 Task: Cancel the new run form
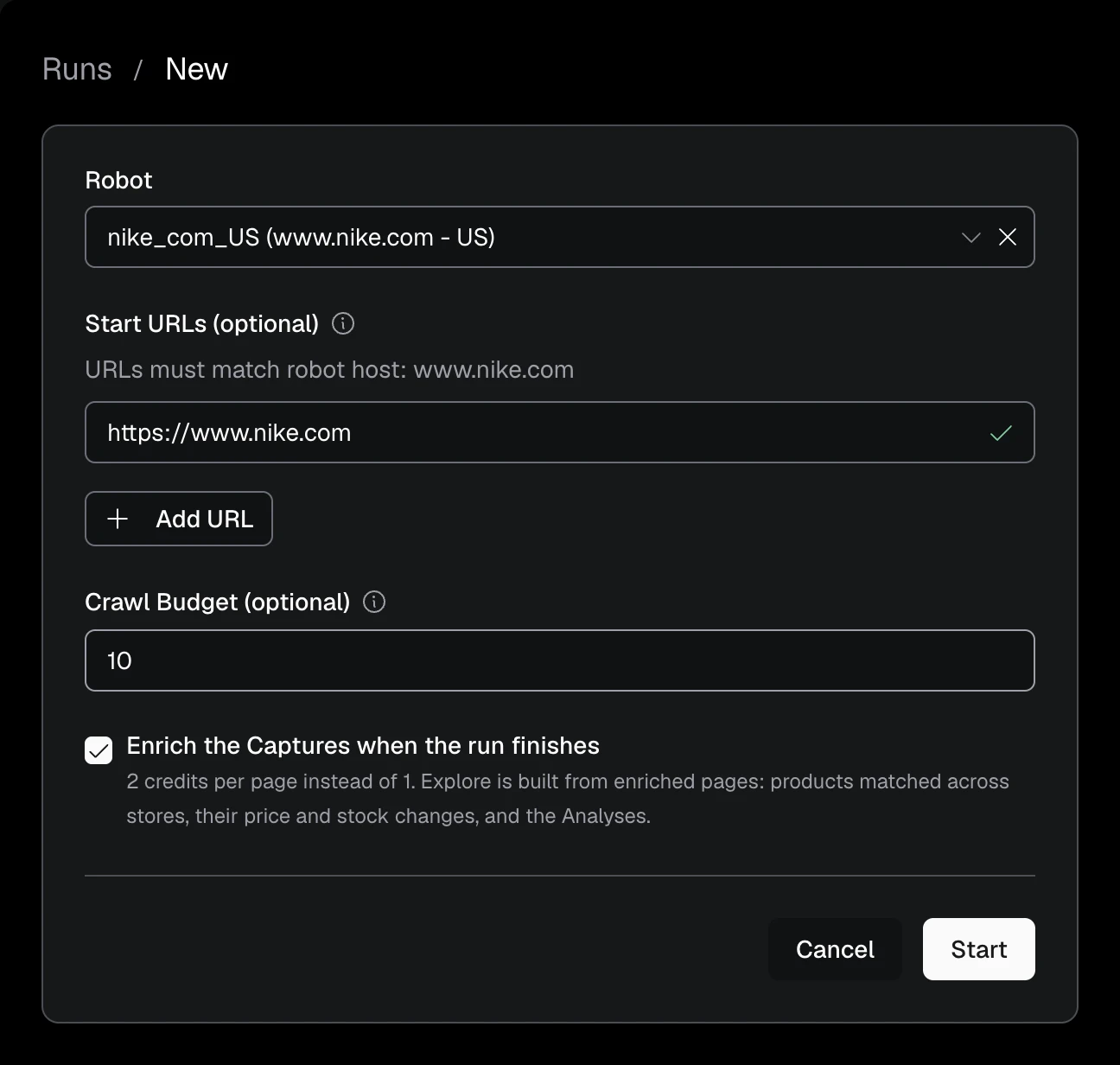[x=835, y=949]
